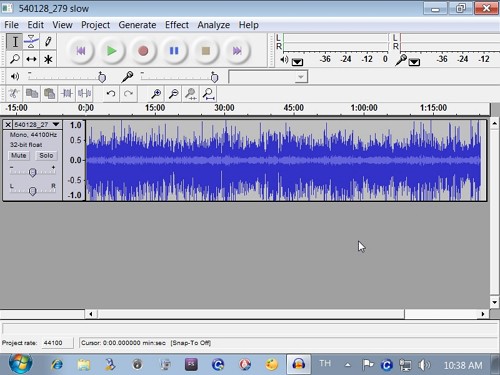
Task: Open the Analyze menu
Action: 214,25
